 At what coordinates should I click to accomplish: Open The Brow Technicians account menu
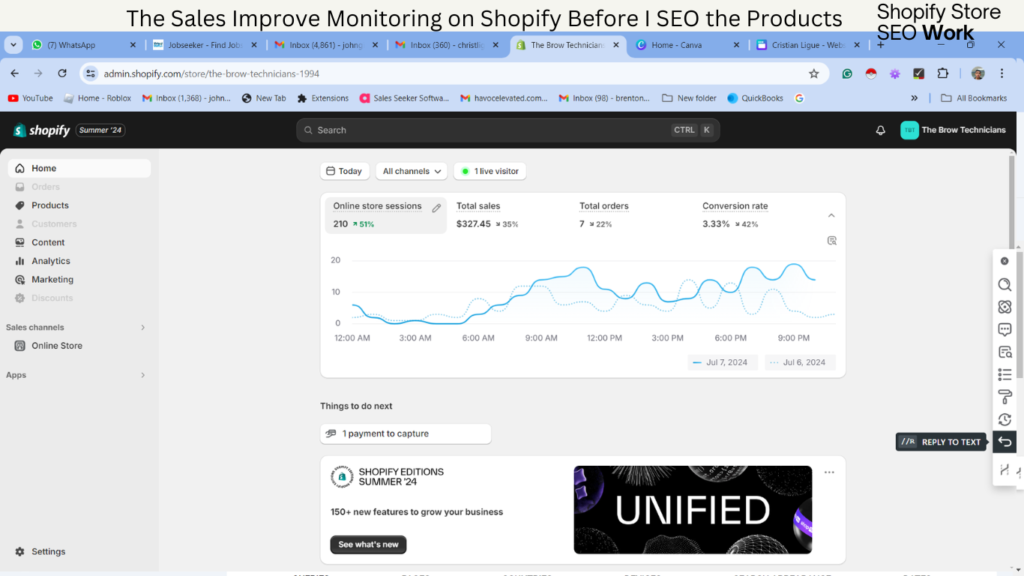(x=953, y=130)
